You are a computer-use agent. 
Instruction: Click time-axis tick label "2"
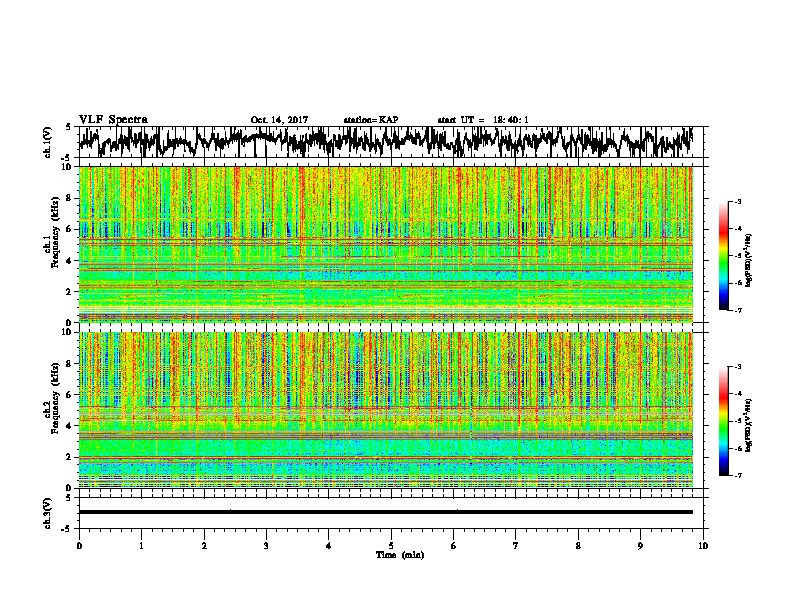tap(204, 546)
